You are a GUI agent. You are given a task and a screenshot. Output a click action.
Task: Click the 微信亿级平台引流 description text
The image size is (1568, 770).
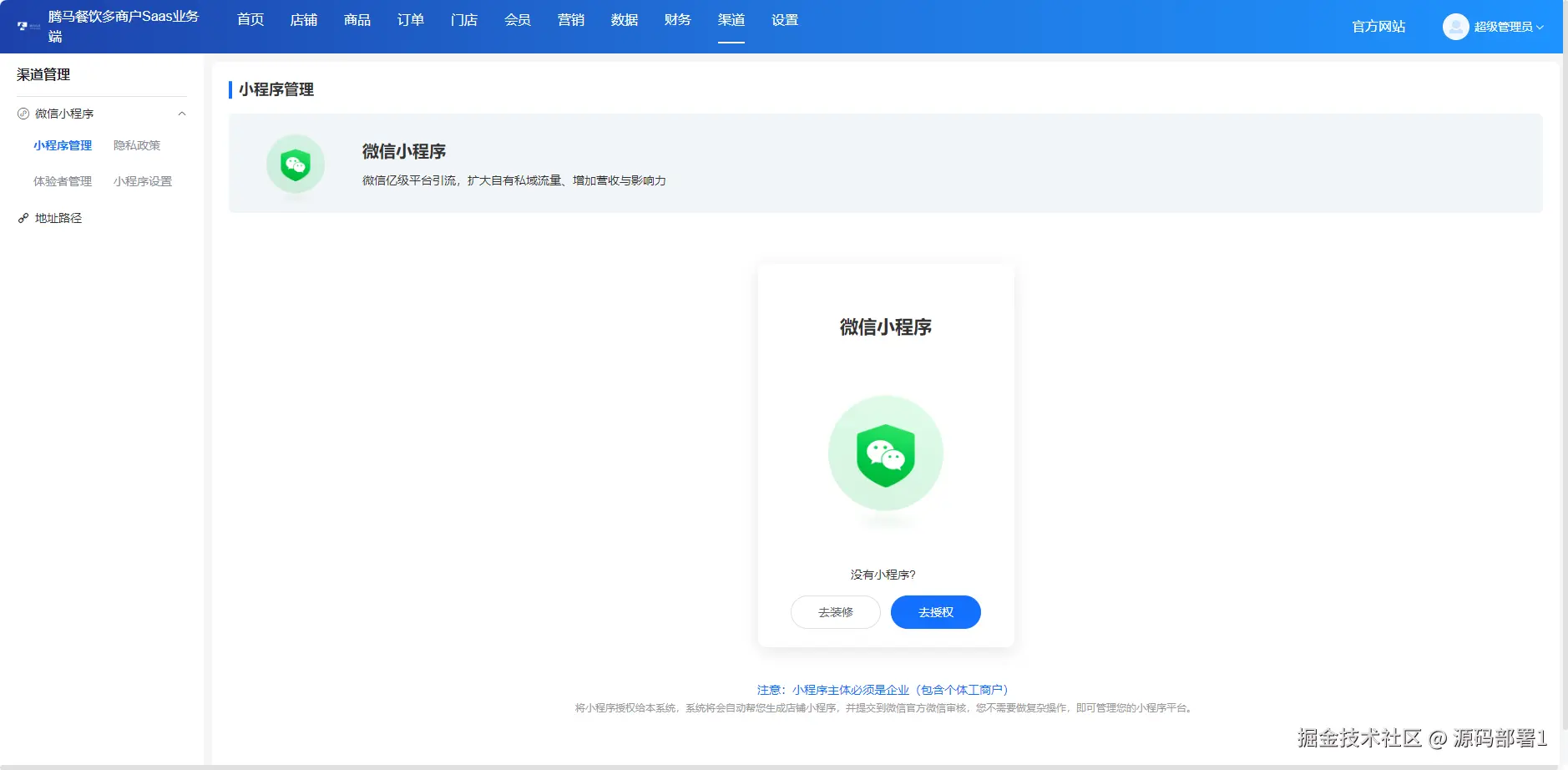click(x=514, y=180)
